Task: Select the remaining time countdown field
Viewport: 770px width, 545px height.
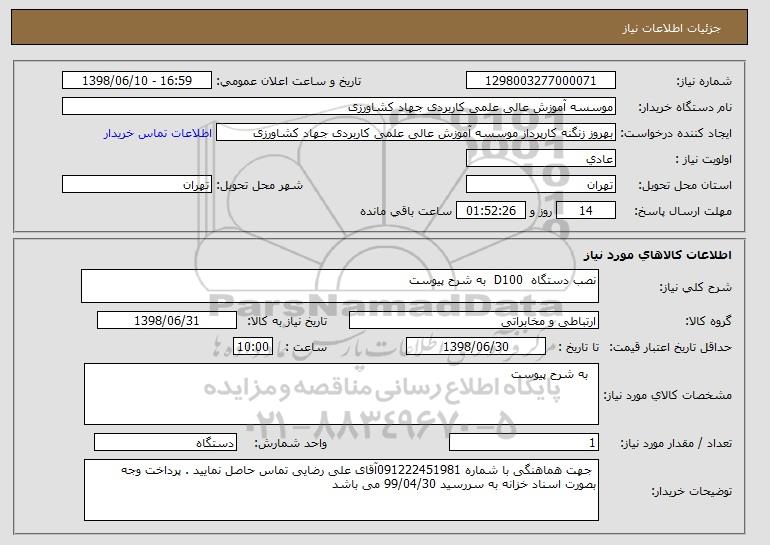Action: [491, 211]
